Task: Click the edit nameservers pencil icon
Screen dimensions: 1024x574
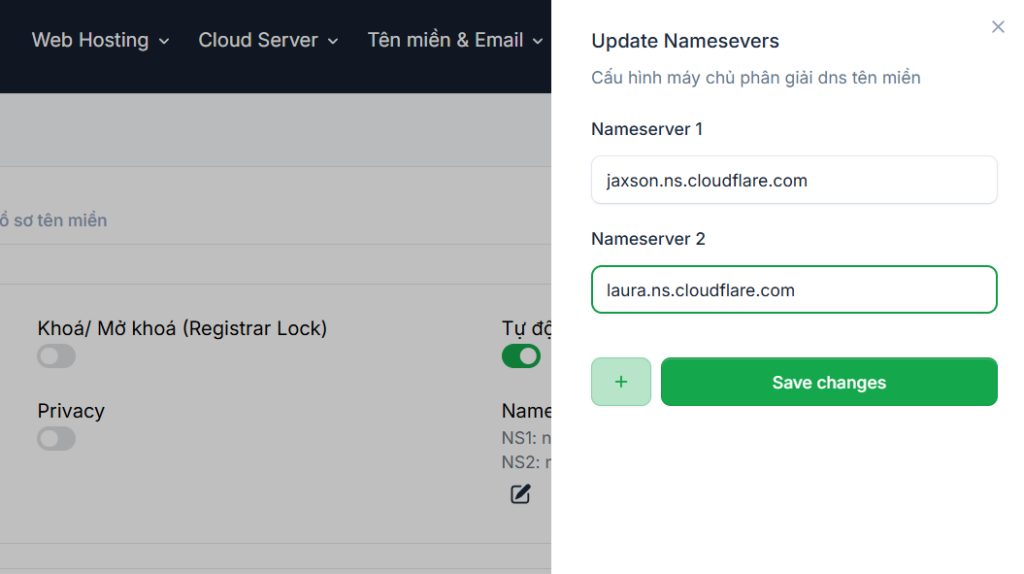Action: (x=520, y=494)
